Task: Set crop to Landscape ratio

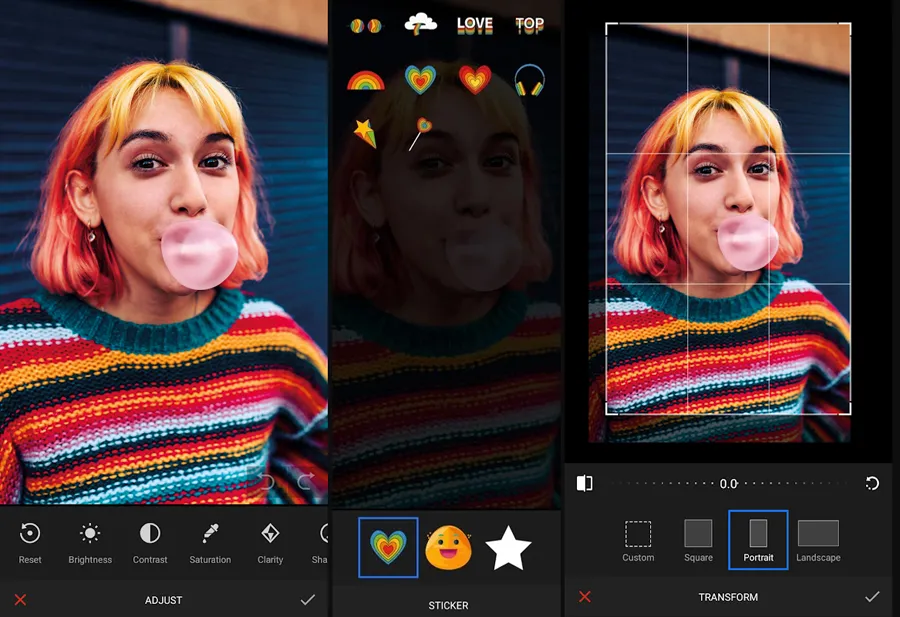Action: click(818, 540)
